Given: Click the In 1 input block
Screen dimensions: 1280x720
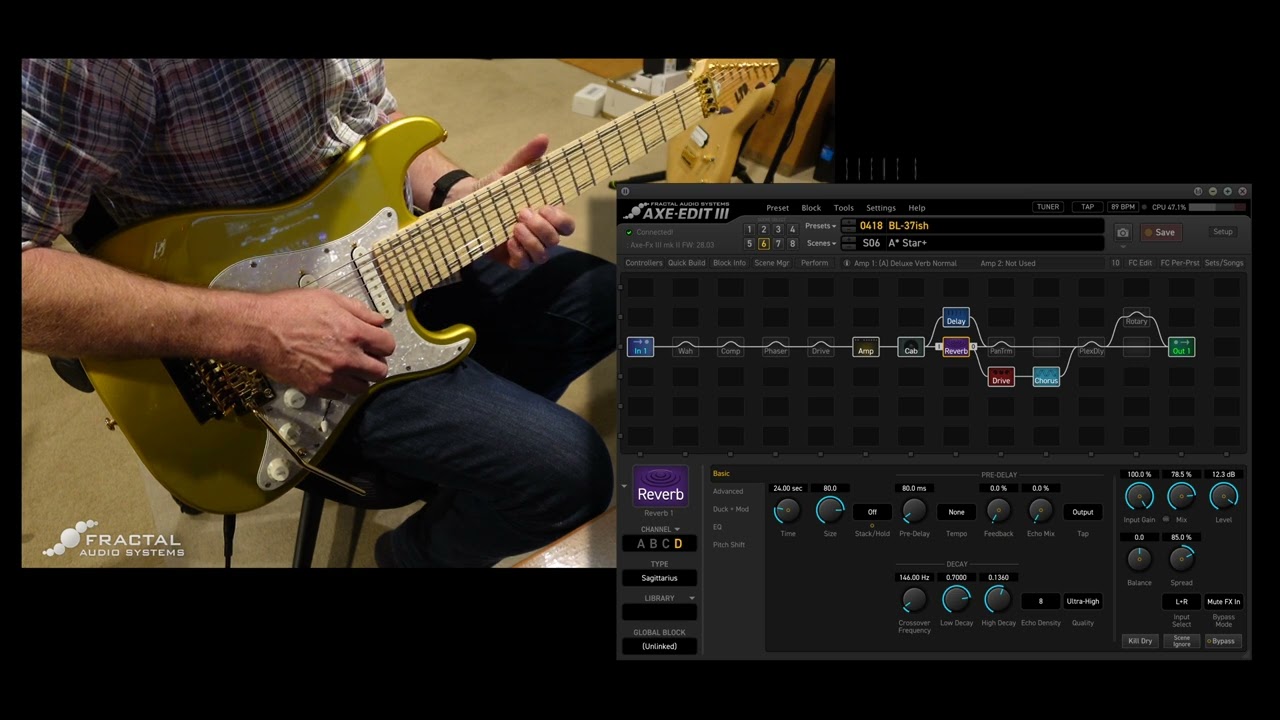Looking at the screenshot, I should pyautogui.click(x=640, y=348).
